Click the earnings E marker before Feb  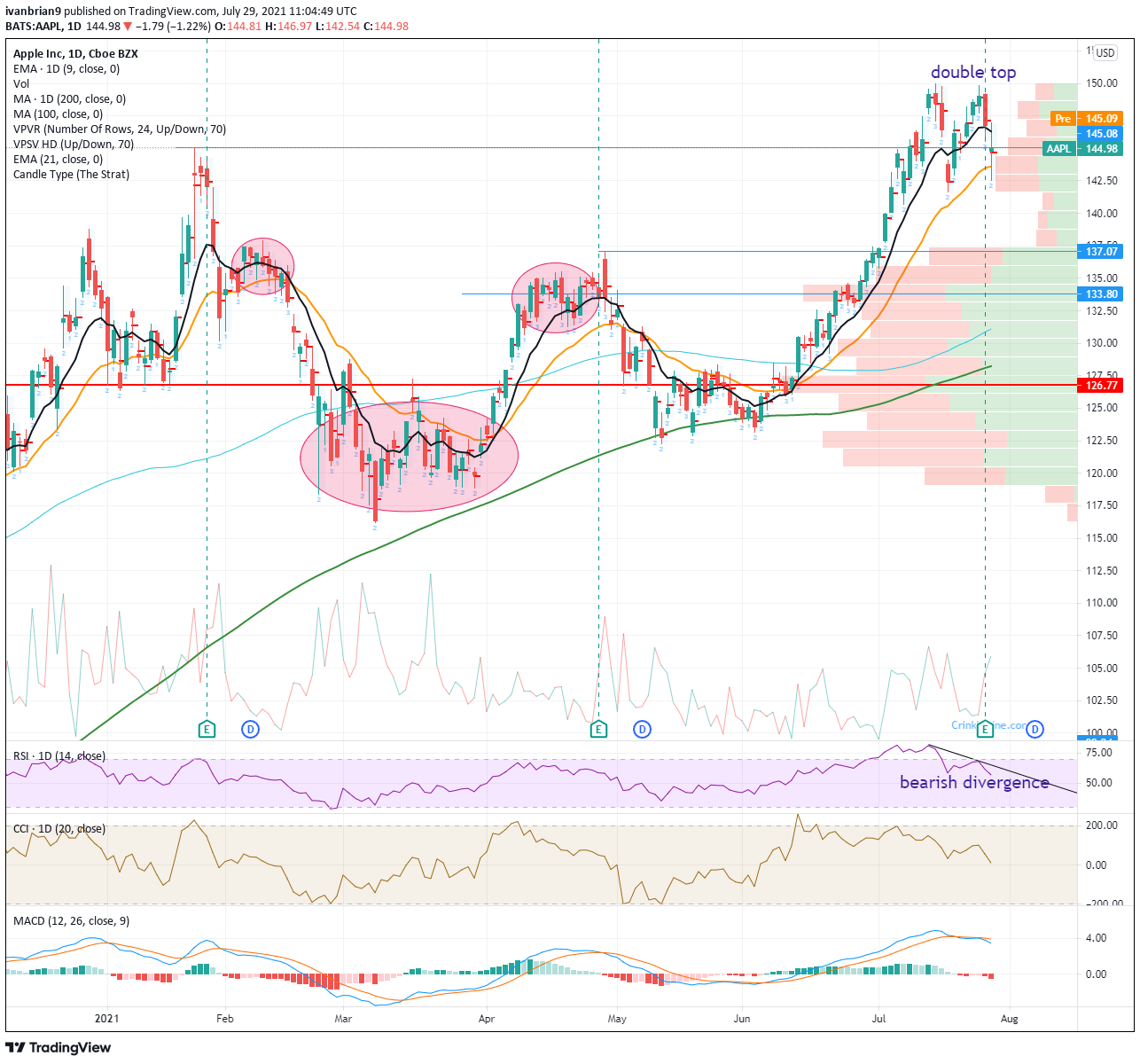(x=207, y=730)
